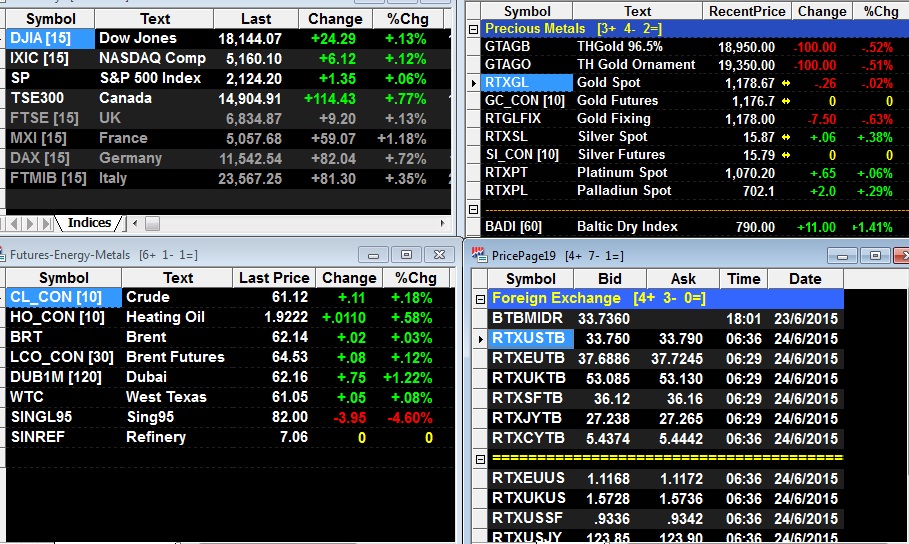The height and width of the screenshot is (544, 909).
Task: Minimize the Futures-Energy-Metals window
Action: 374,255
